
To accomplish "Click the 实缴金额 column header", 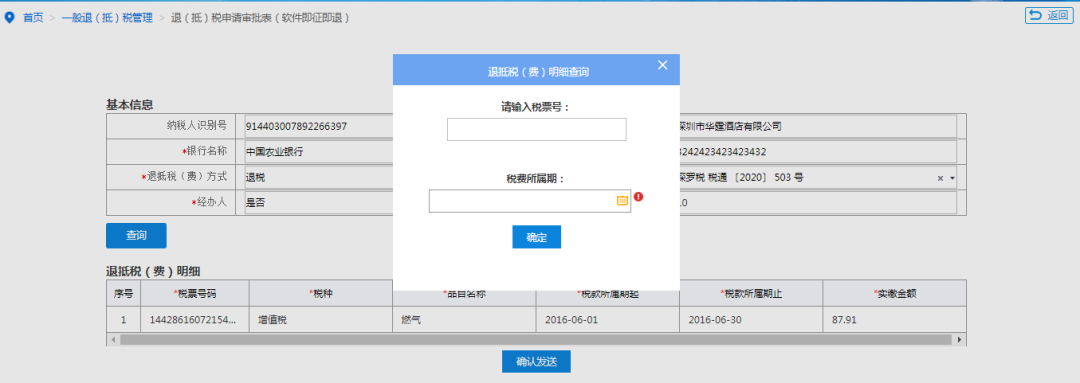I will click(x=894, y=293).
